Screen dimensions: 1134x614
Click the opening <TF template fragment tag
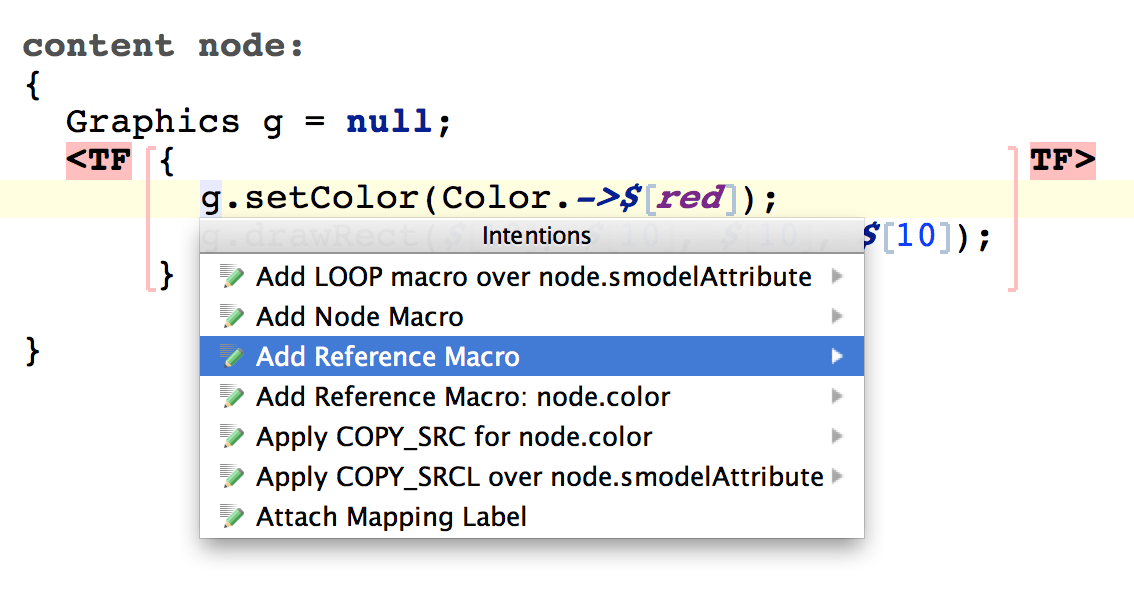click(98, 161)
